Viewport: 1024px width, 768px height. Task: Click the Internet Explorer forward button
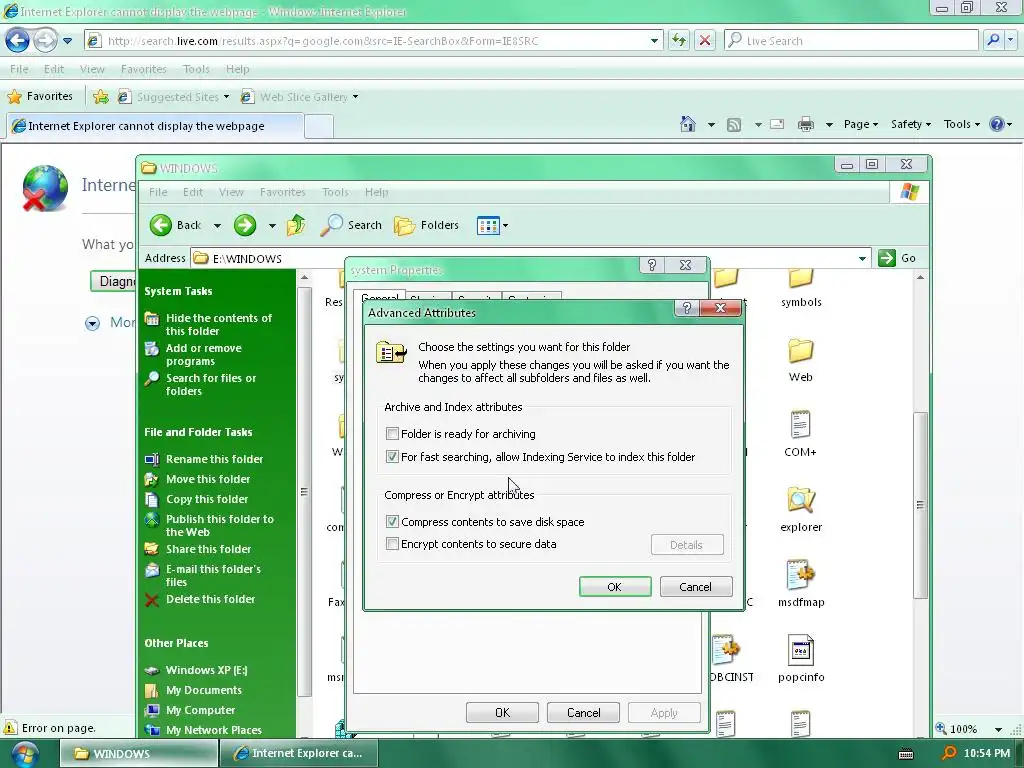(44, 40)
